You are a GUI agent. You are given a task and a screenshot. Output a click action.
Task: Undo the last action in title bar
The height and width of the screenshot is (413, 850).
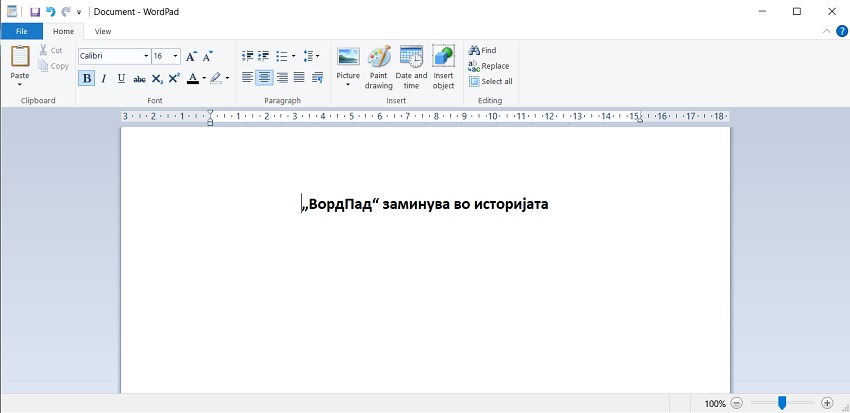51,11
